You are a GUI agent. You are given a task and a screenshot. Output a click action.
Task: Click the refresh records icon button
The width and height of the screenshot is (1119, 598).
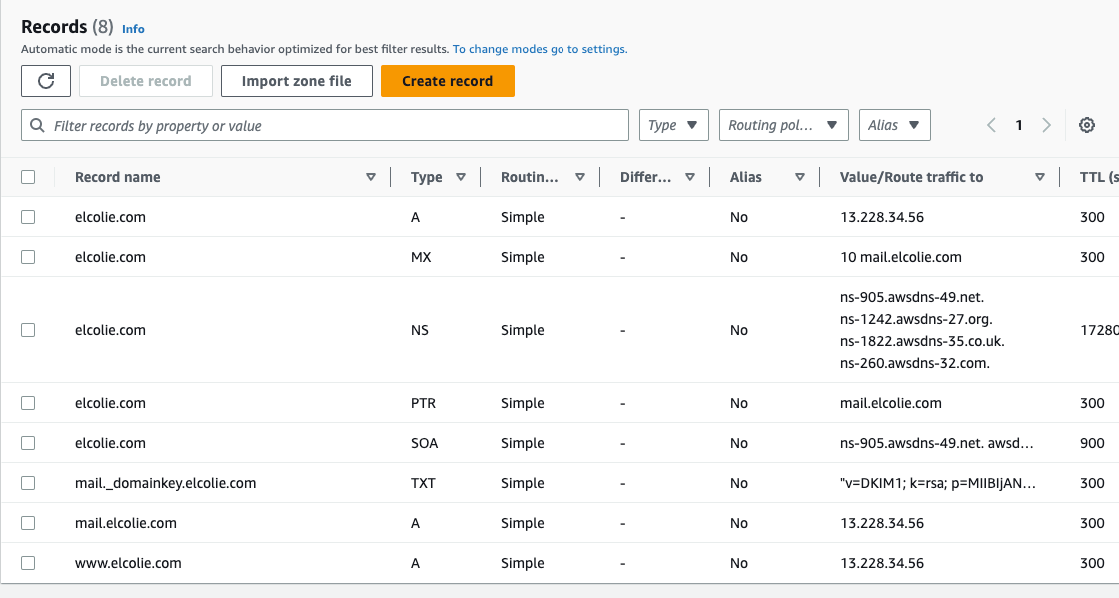[46, 81]
